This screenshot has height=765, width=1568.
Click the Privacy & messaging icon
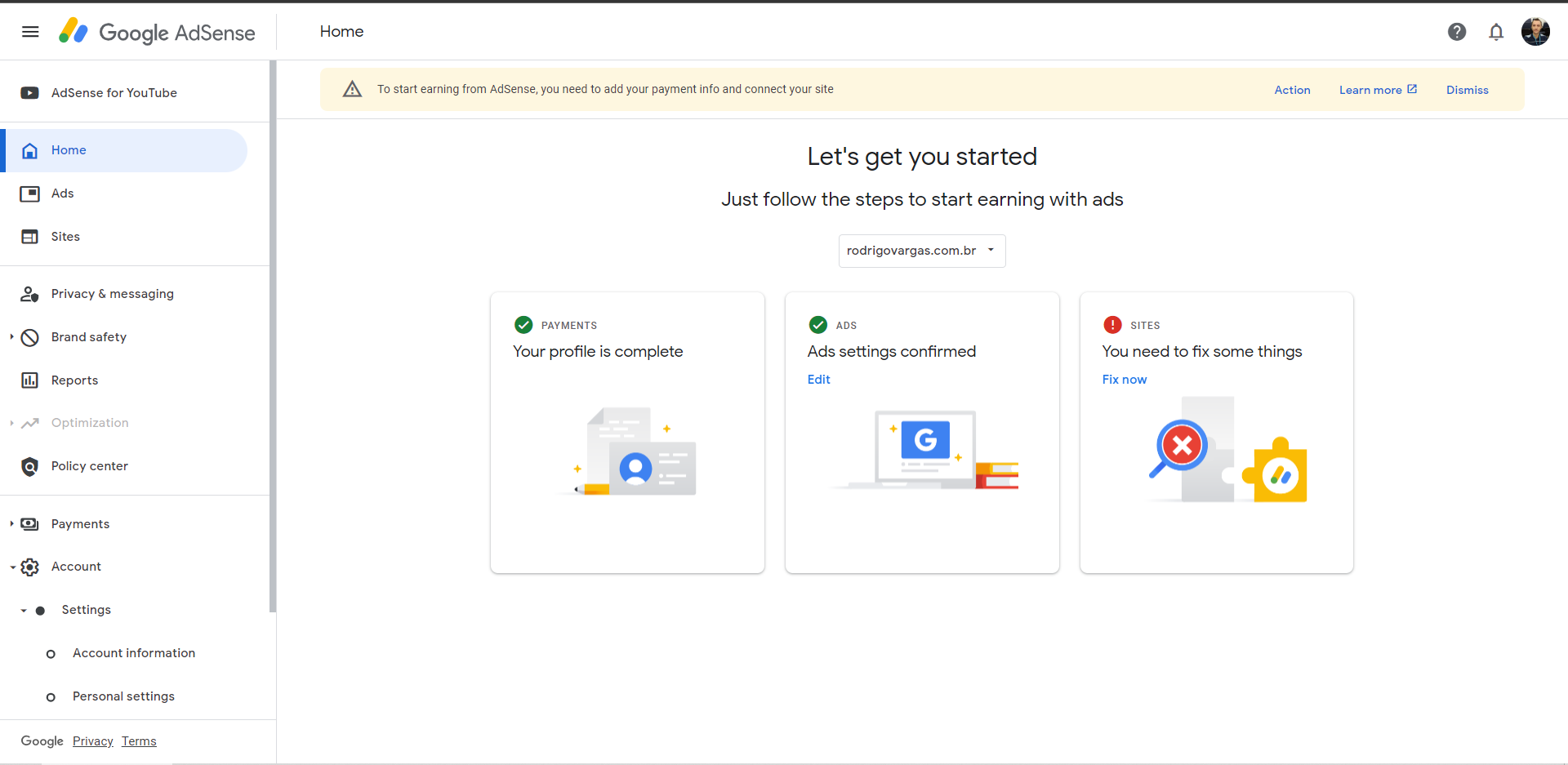point(30,294)
